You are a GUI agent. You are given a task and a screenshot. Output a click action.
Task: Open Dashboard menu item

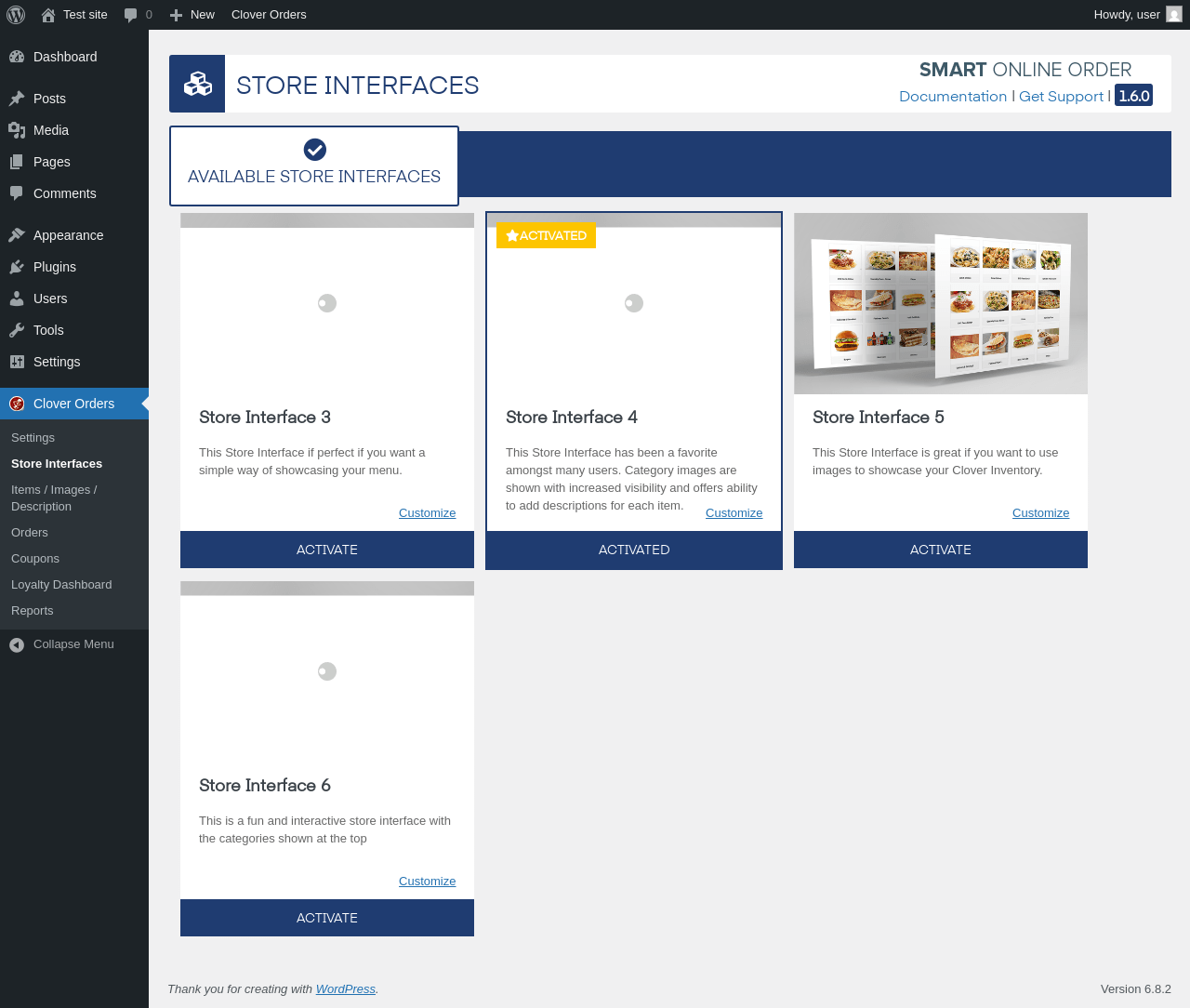point(74,57)
